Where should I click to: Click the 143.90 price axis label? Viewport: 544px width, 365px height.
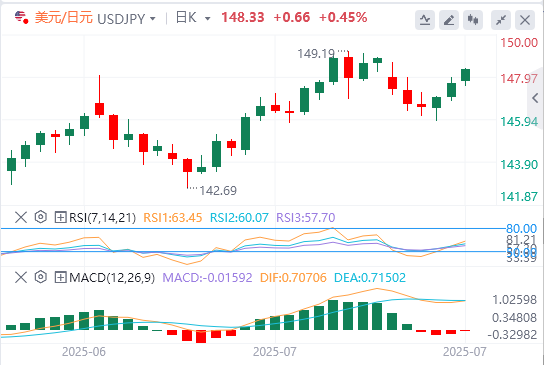tap(519, 164)
